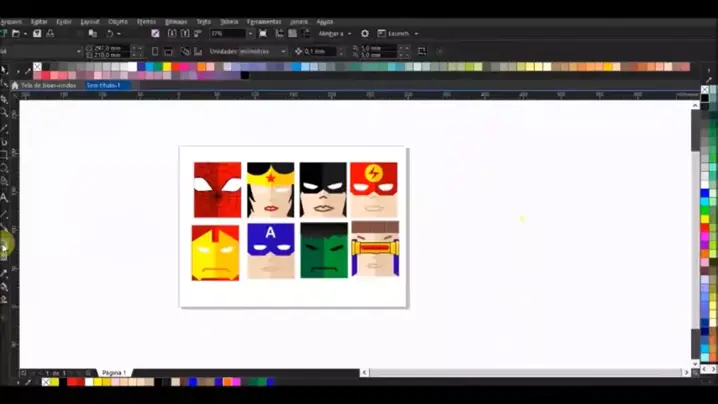718x404 pixels.
Task: Select the Zoom magnifier tool
Action: point(4,112)
